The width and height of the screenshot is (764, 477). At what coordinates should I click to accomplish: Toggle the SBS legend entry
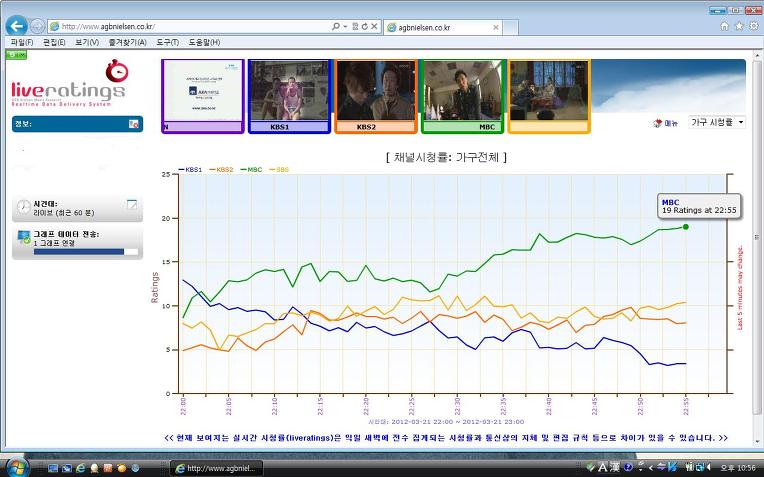279,170
